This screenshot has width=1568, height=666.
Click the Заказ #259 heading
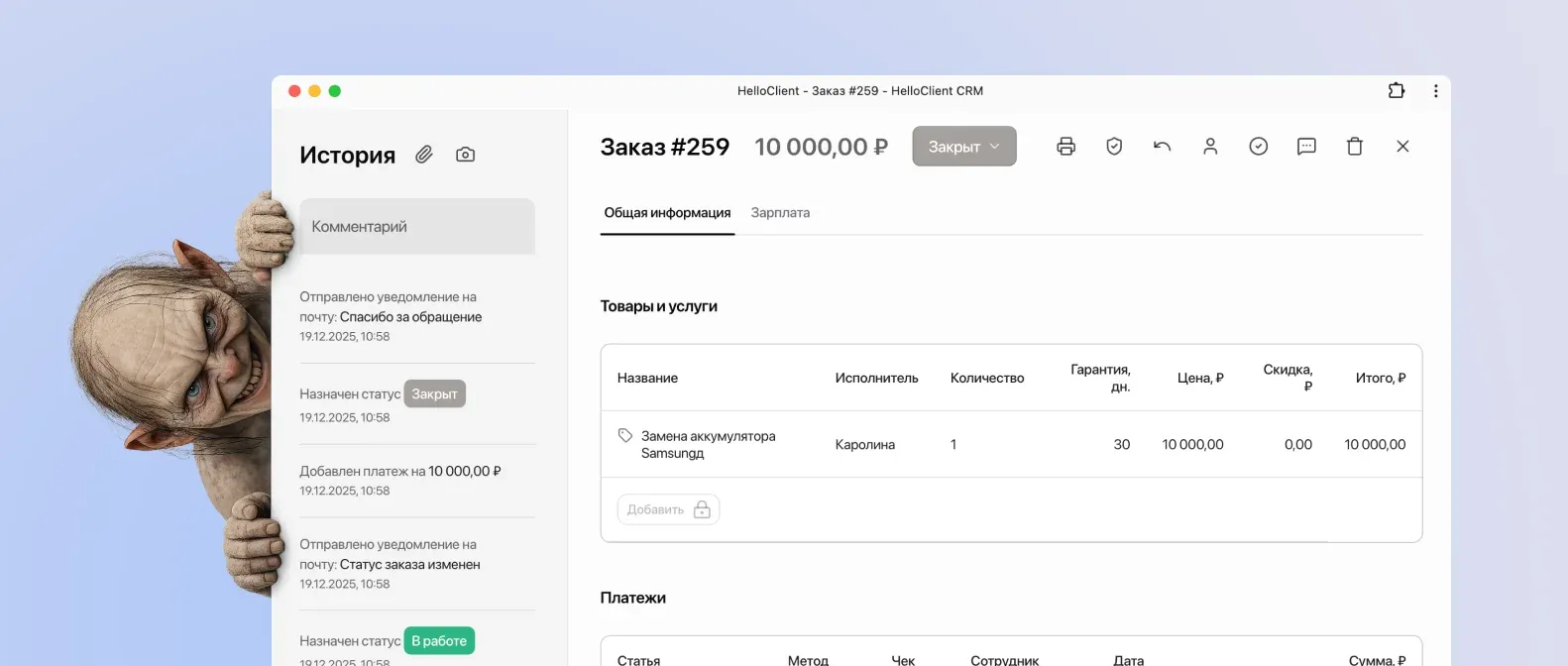tap(665, 147)
